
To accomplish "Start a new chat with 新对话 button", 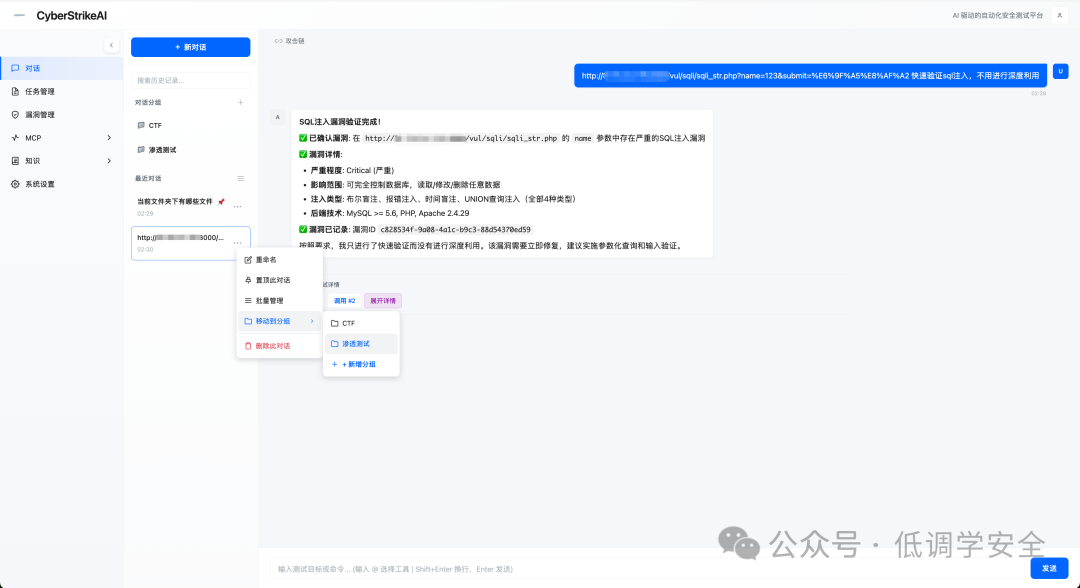I will 191,47.
